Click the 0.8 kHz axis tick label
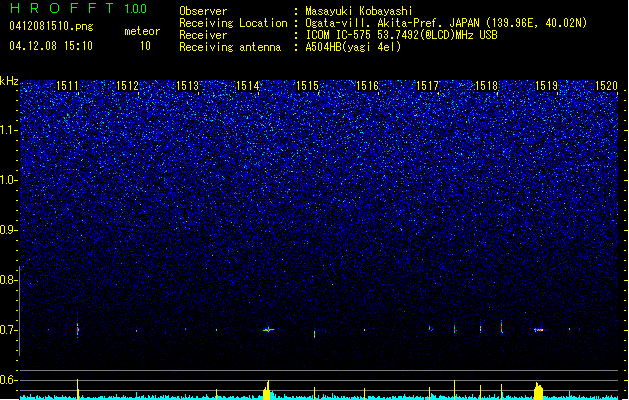This screenshot has width=629, height=400. tap(8, 280)
